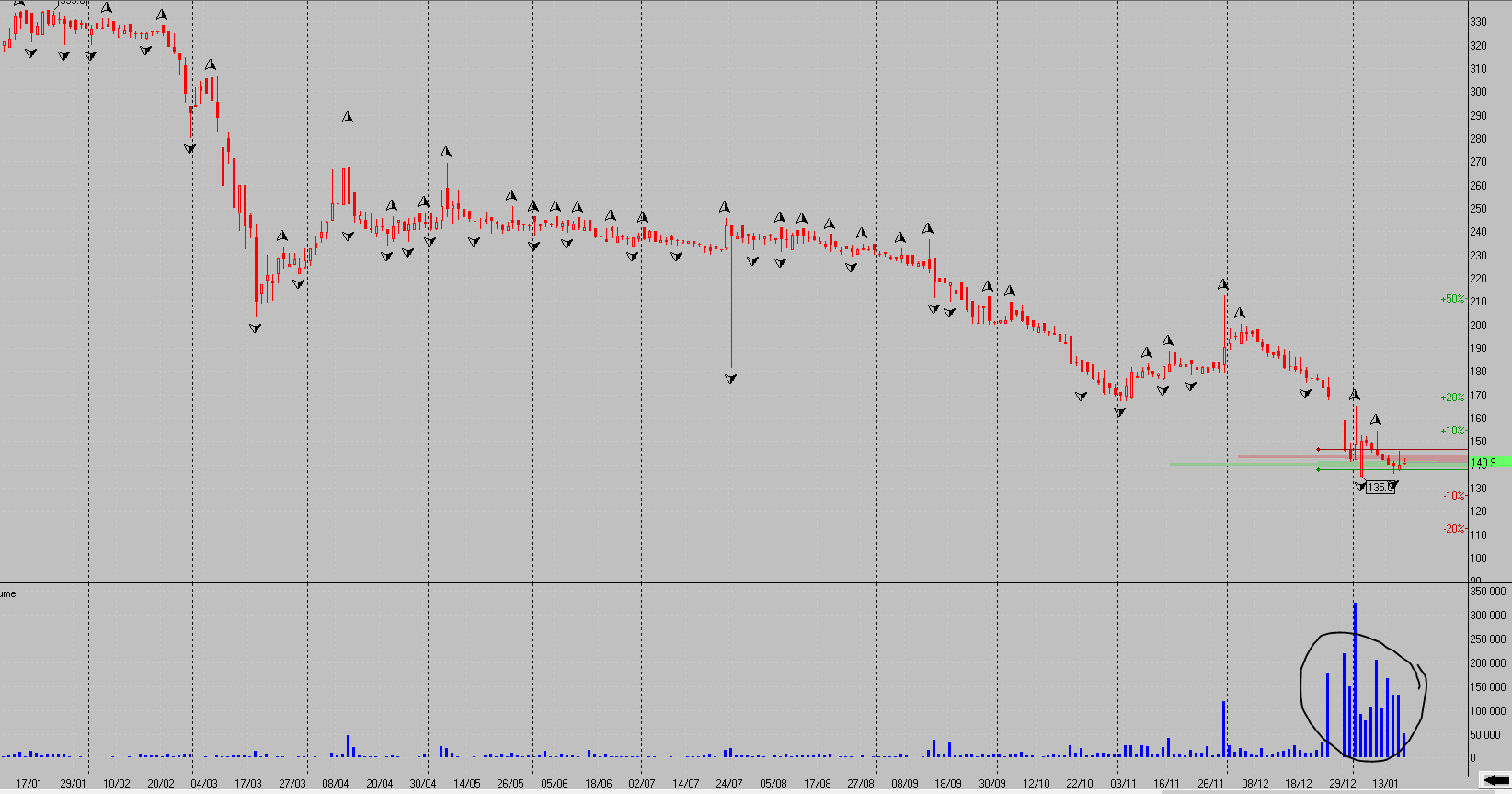Click the +50% level label
1512x794 pixels.
click(1452, 299)
